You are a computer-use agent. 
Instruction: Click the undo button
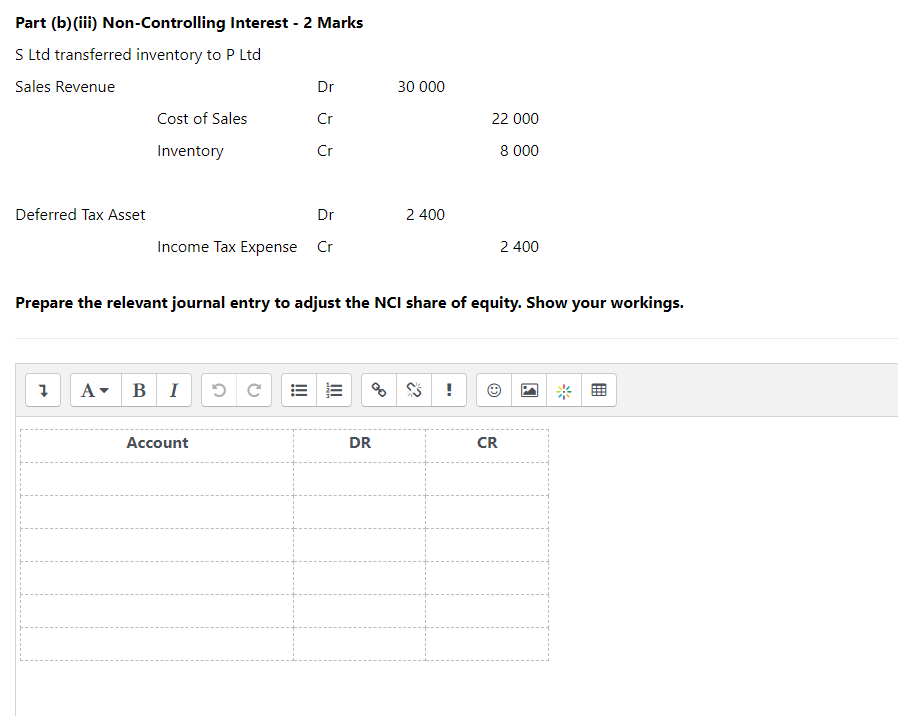tap(219, 390)
